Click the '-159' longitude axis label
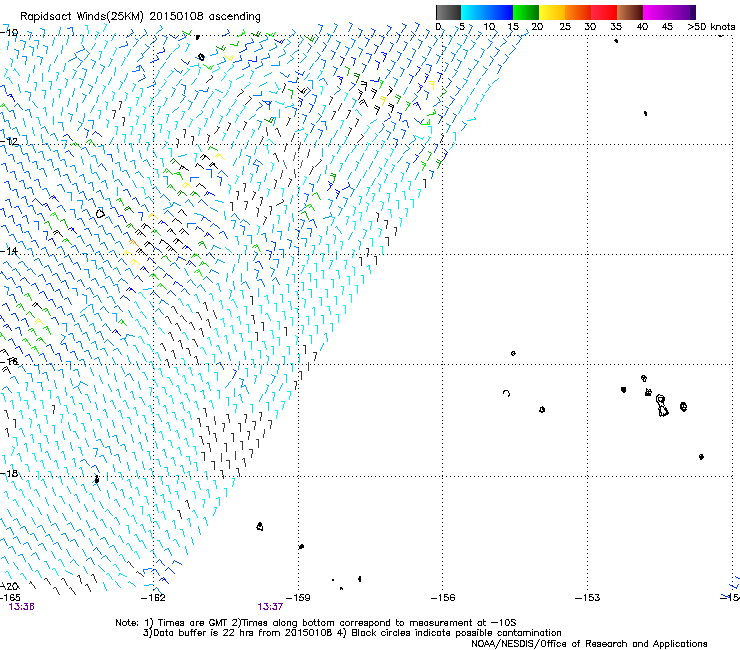The height and width of the screenshot is (650, 740). (x=298, y=598)
